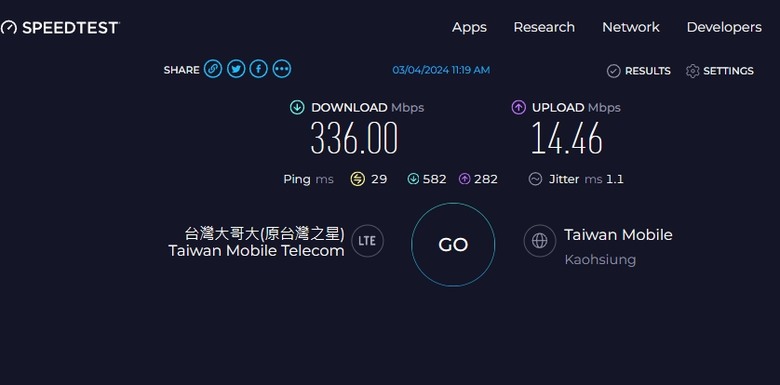Open the Apps menu
Viewport: 780px width, 385px height.
click(469, 27)
